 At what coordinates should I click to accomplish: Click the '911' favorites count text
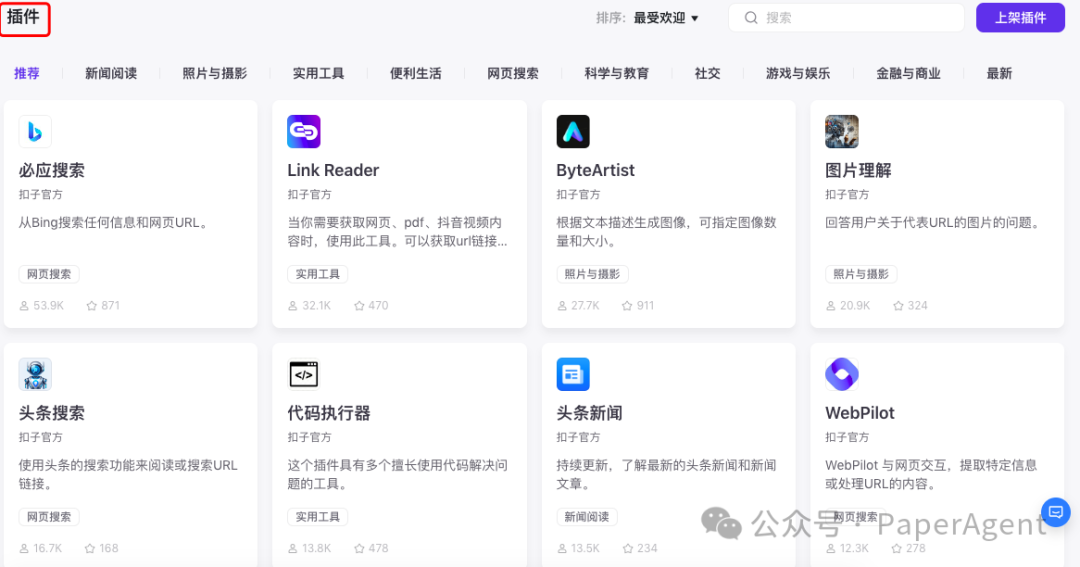pyautogui.click(x=645, y=306)
